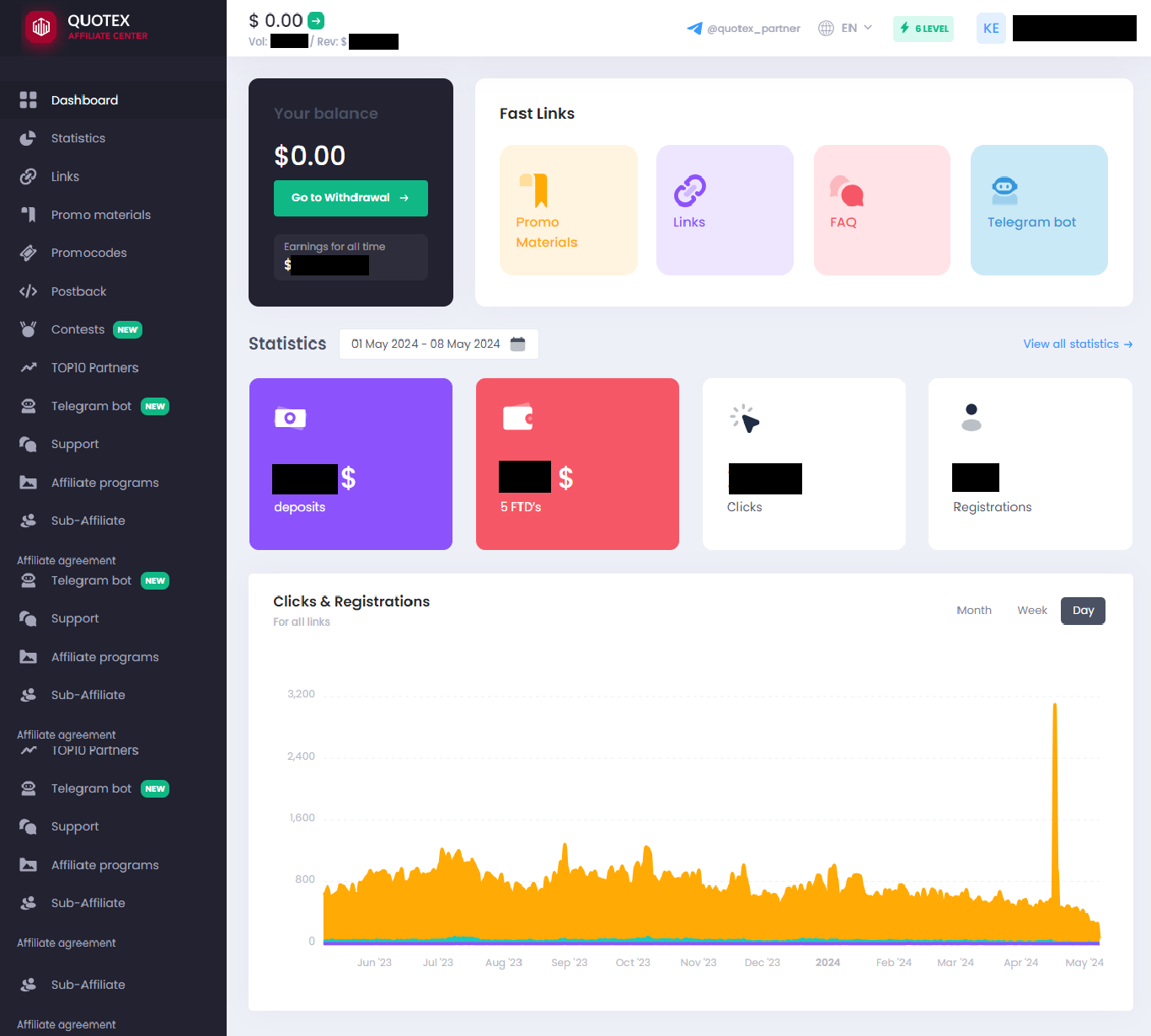Image resolution: width=1151 pixels, height=1036 pixels.
Task: Click the Contests sidebar icon
Action: [x=27, y=329]
